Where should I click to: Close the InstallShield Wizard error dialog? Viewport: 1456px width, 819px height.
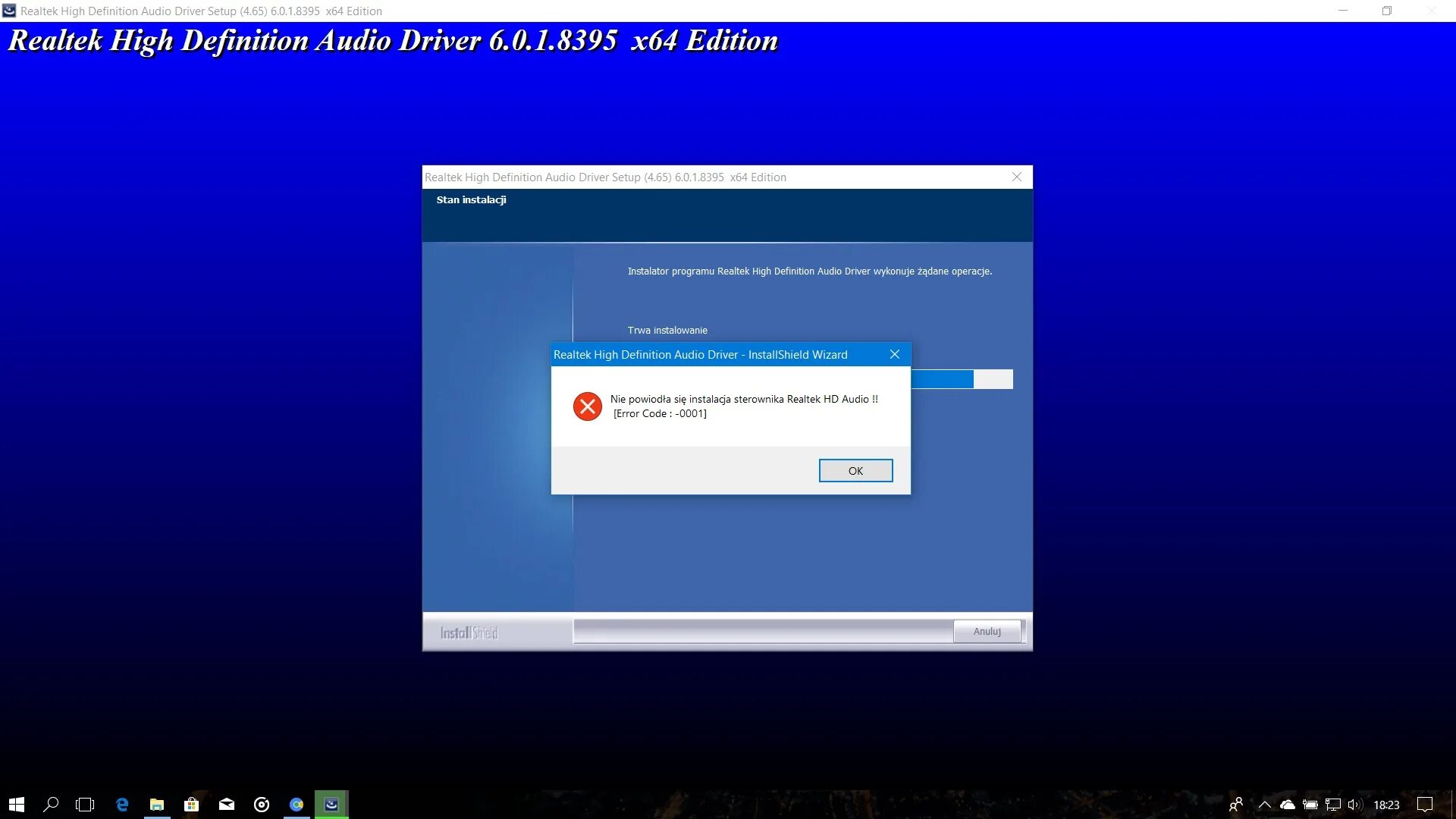point(895,354)
